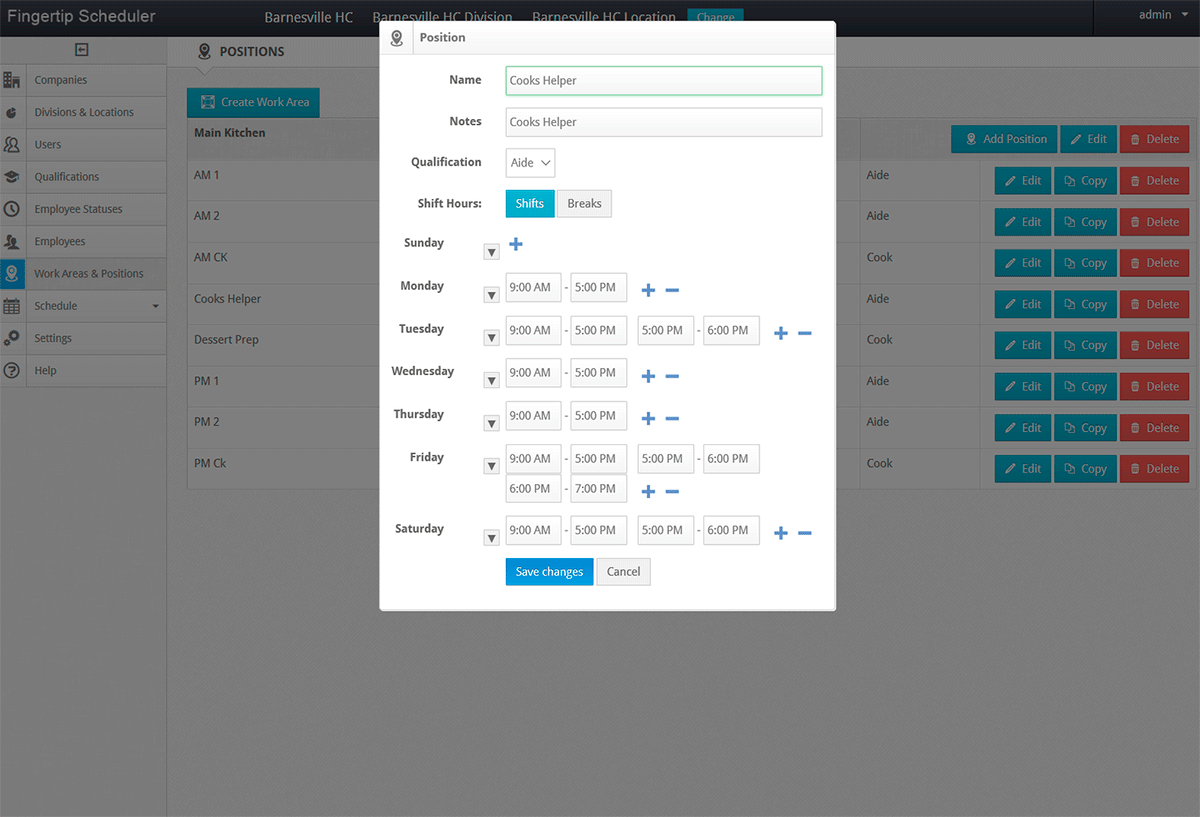Viewport: 1200px width, 817px height.
Task: Click the Companies building icon in the sidebar
Action: [x=14, y=80]
